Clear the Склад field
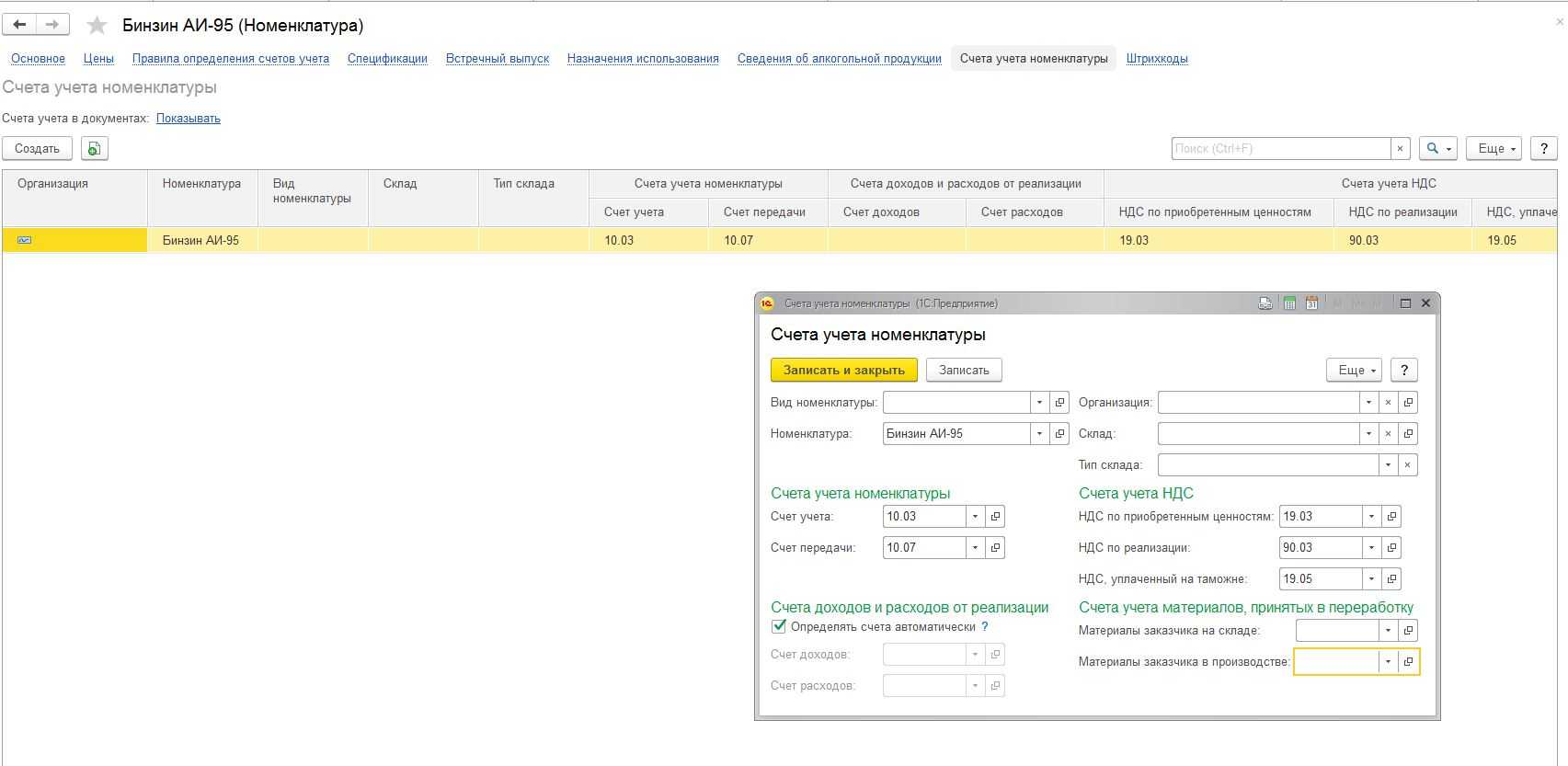Screen dimensions: 1568x766 click(x=1388, y=433)
